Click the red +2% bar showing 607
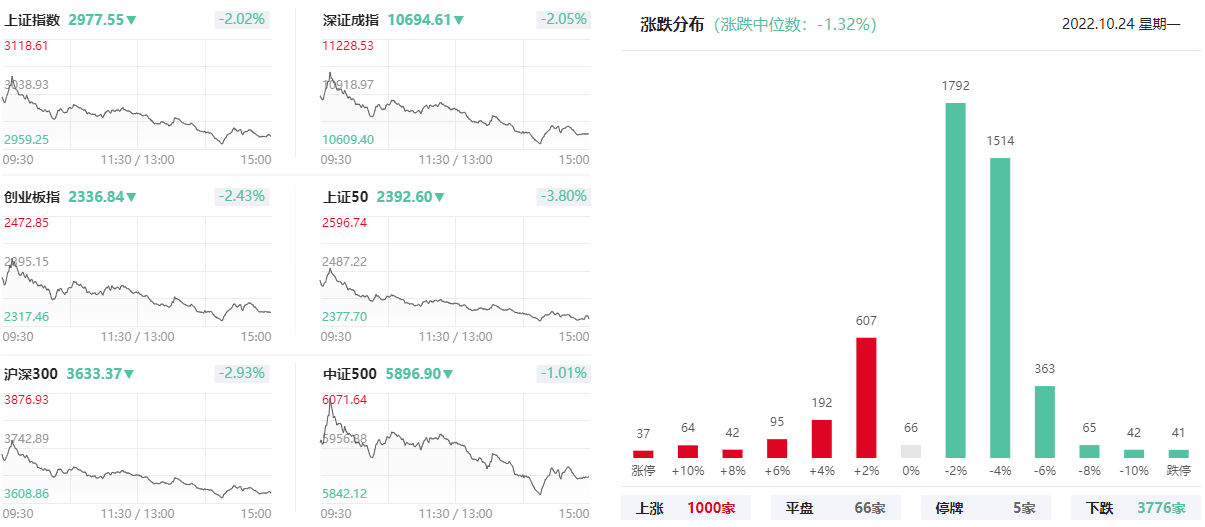The image size is (1205, 527). pos(866,398)
